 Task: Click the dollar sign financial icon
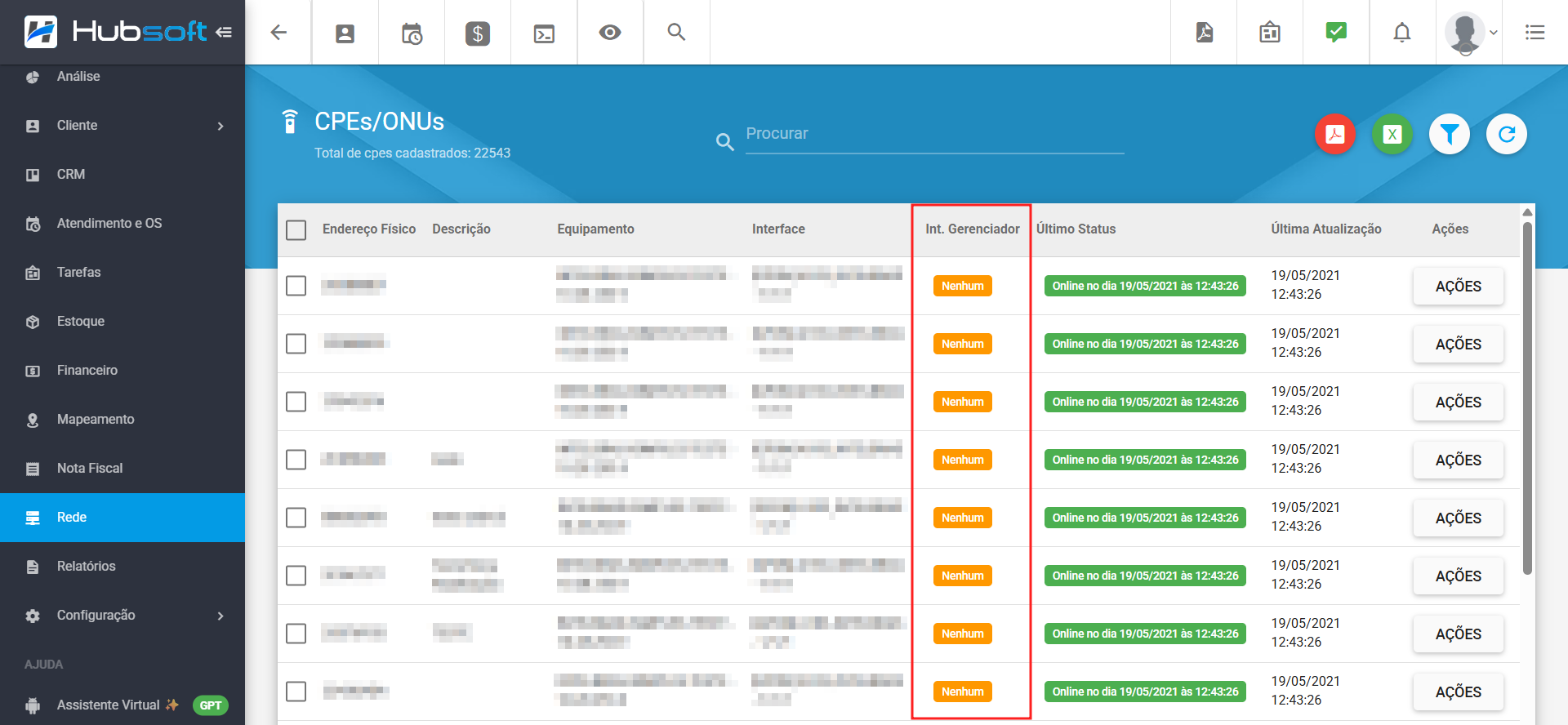point(478,33)
